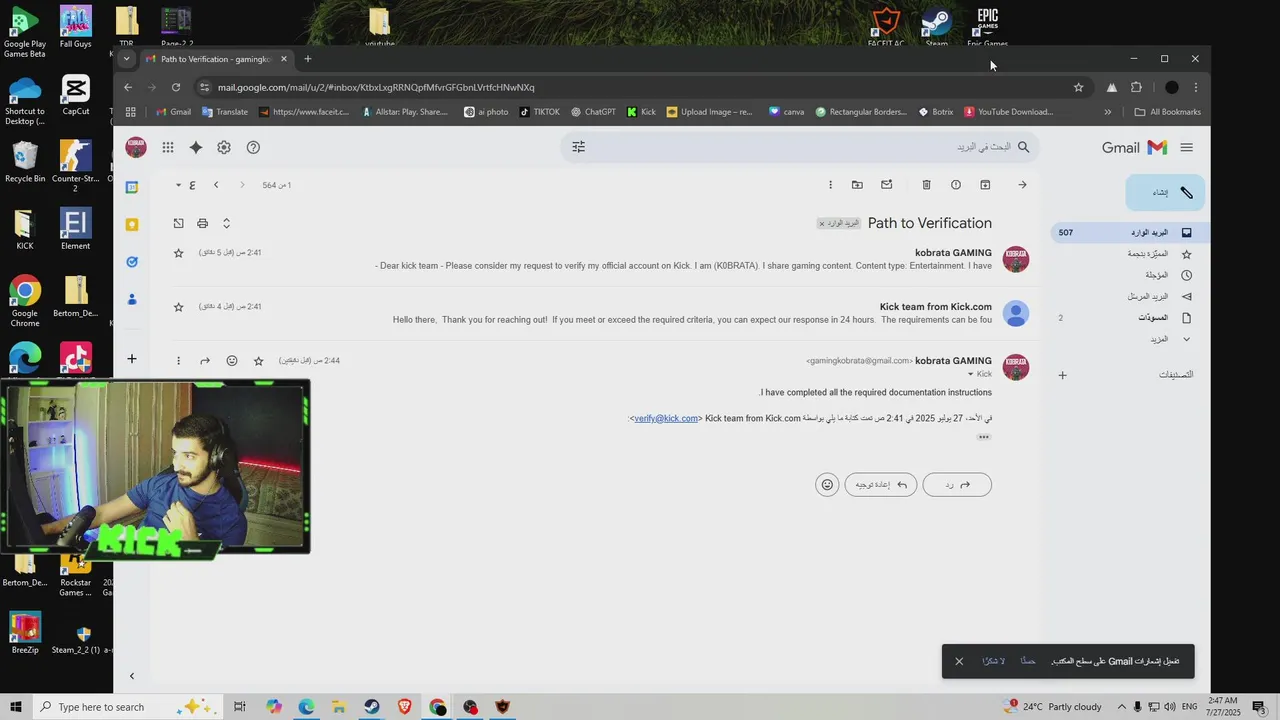Show recipient details arrow beside Kick
Screen dimensions: 1280x720
[970, 374]
